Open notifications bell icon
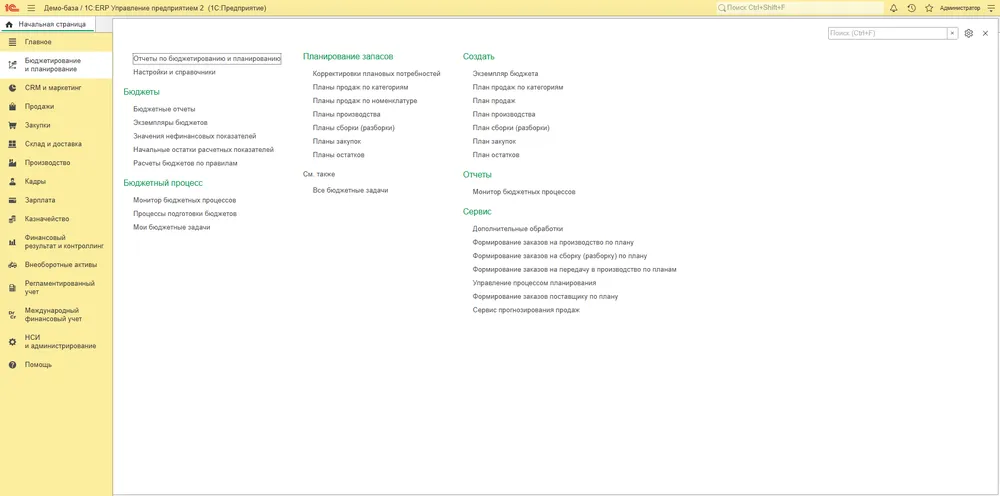The height and width of the screenshot is (496, 1000). (893, 8)
